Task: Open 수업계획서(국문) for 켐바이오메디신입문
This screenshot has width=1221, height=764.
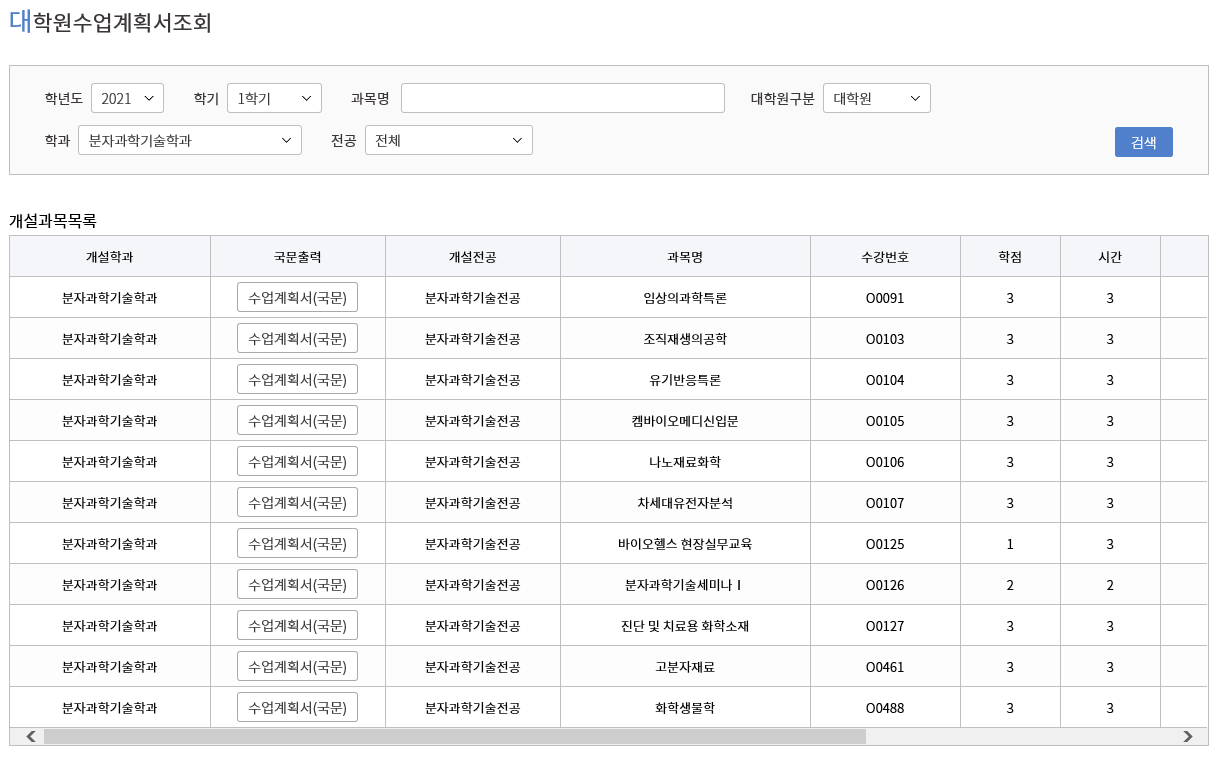Action: [297, 421]
